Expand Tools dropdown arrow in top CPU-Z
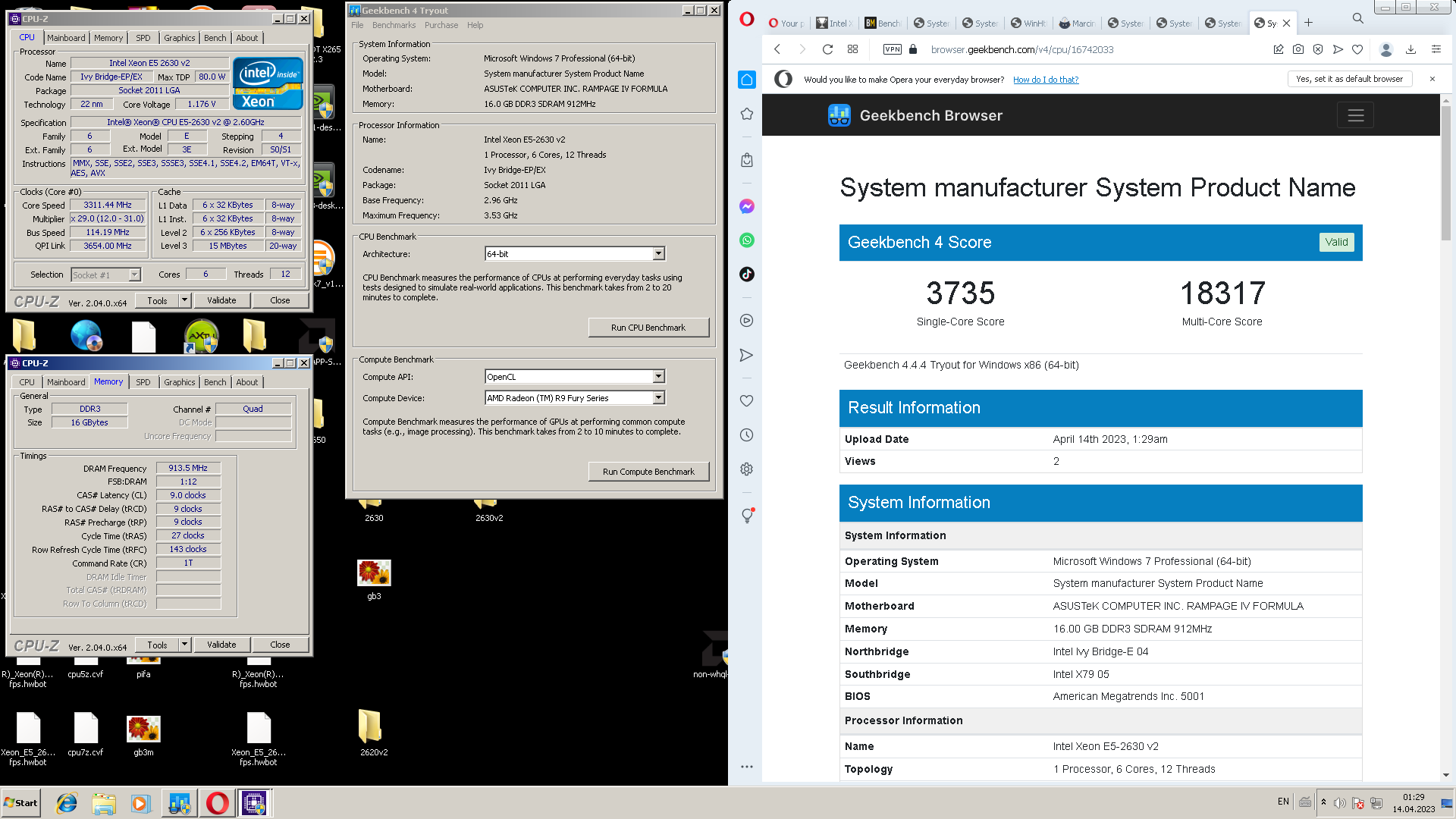 184,300
